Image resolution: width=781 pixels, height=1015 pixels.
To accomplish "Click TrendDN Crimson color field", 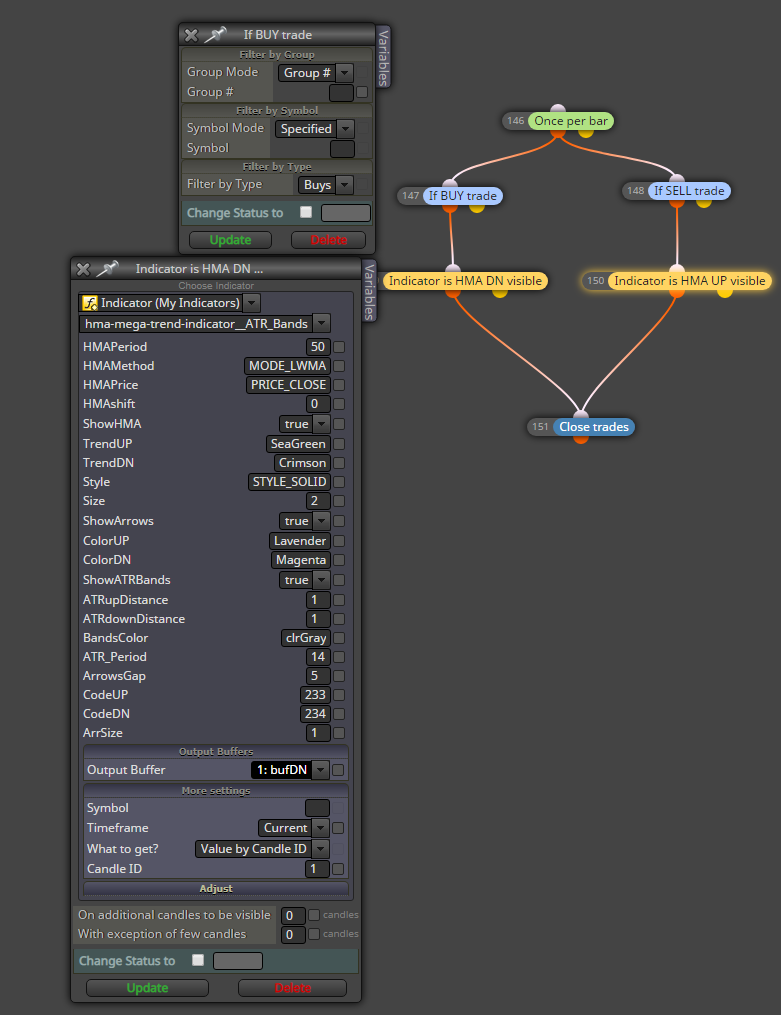I will (302, 463).
